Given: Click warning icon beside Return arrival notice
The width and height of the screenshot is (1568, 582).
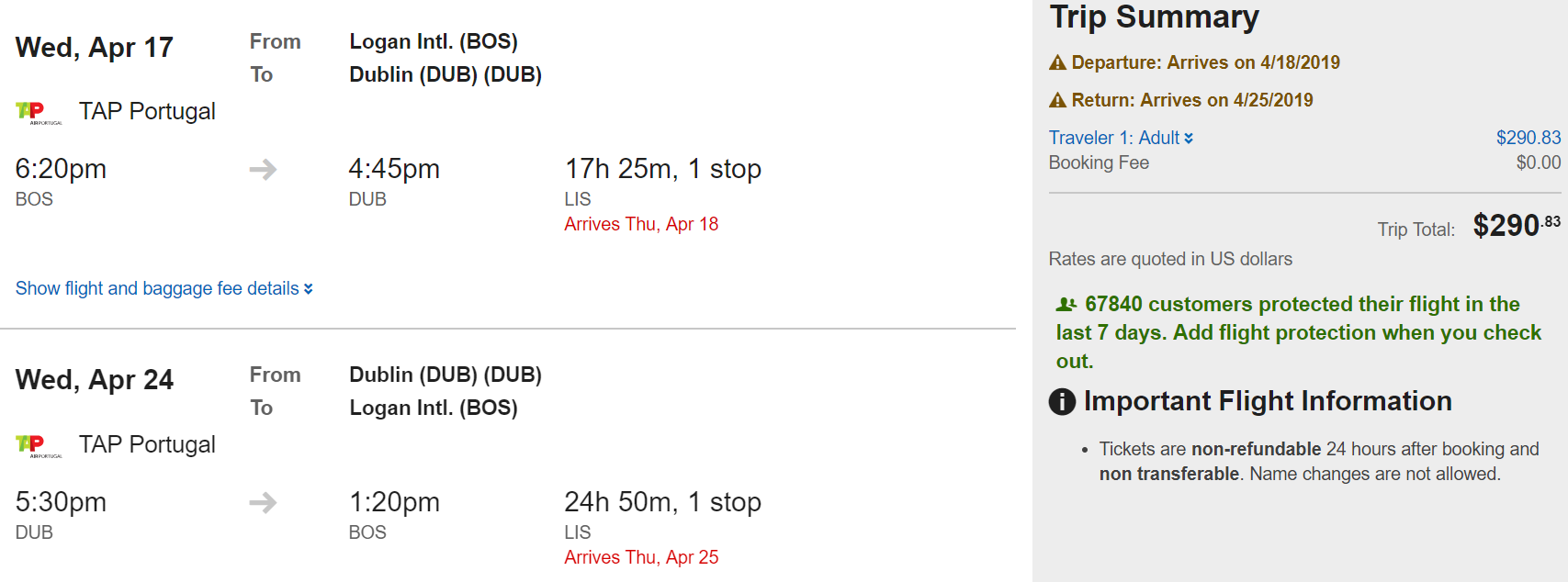Looking at the screenshot, I should 1058,101.
